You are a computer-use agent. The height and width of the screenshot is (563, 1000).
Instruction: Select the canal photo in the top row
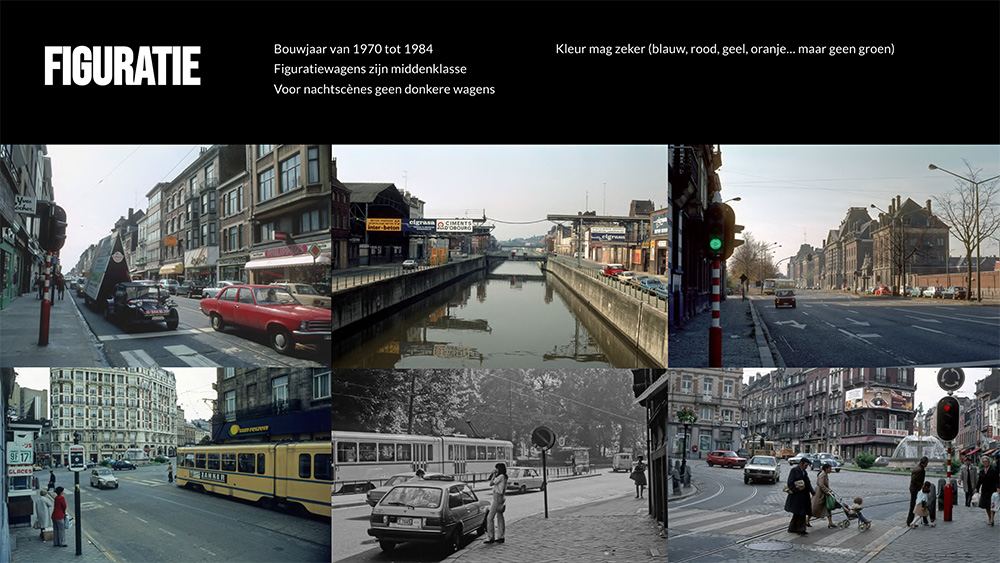pyautogui.click(x=499, y=256)
